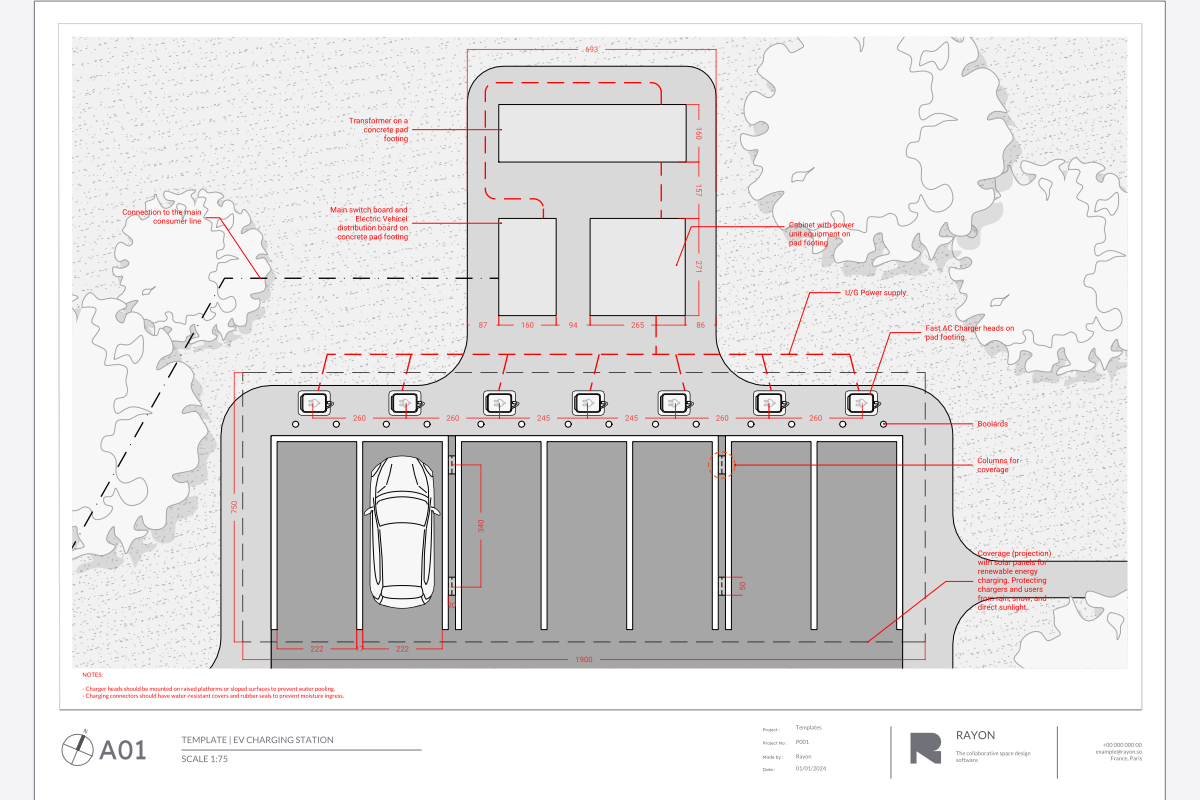
Task: Select the transformer rectangle on the concrete pad
Action: tap(590, 131)
